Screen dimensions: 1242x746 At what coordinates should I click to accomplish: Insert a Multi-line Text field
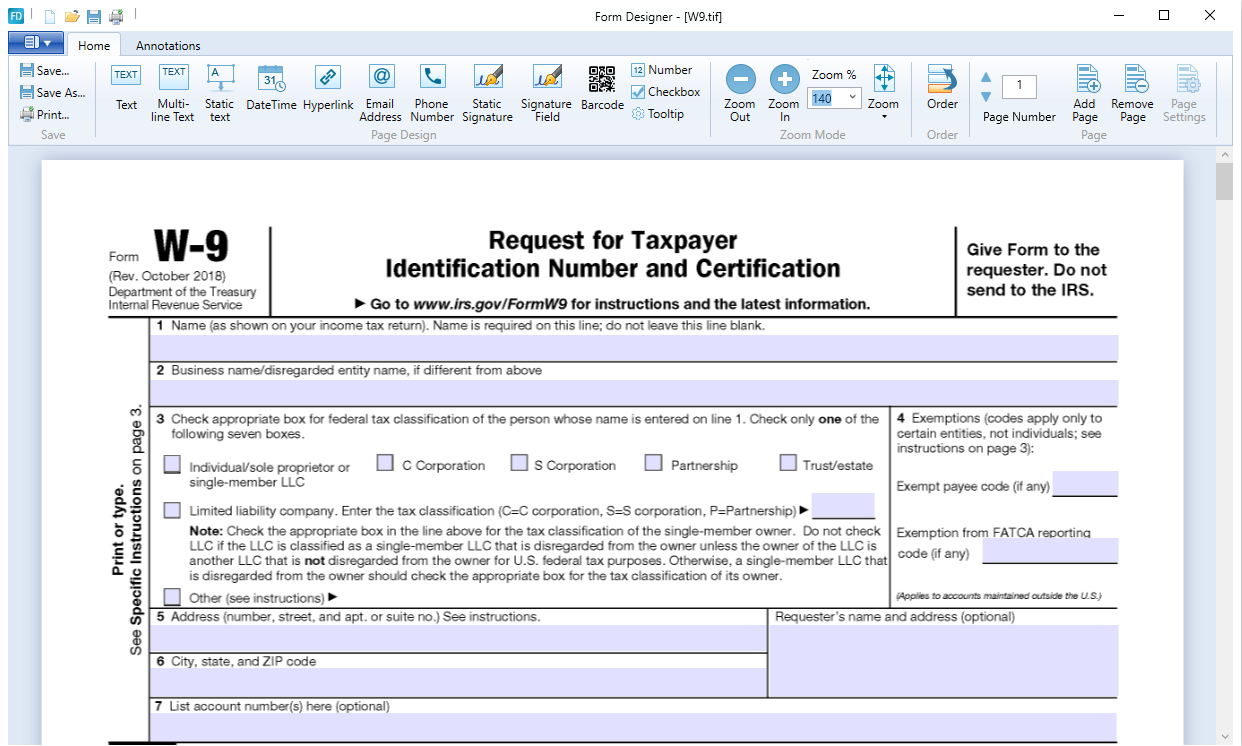(174, 90)
